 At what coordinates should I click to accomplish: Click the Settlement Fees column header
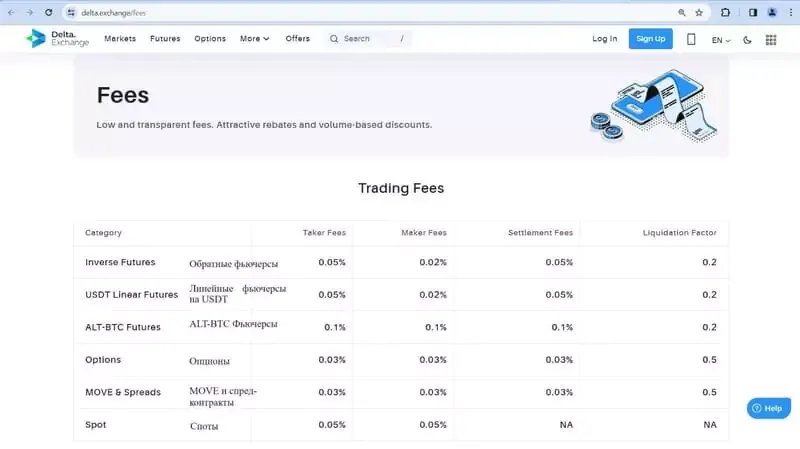click(x=540, y=233)
